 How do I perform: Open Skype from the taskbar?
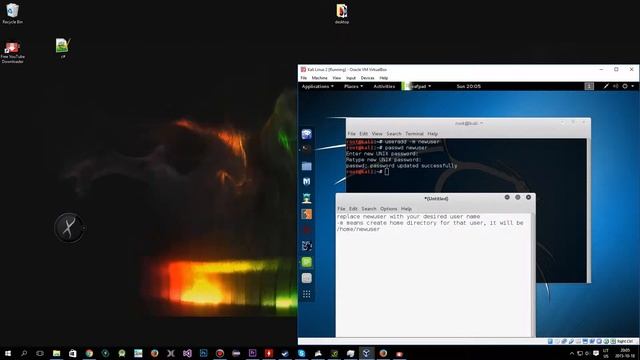coord(301,353)
